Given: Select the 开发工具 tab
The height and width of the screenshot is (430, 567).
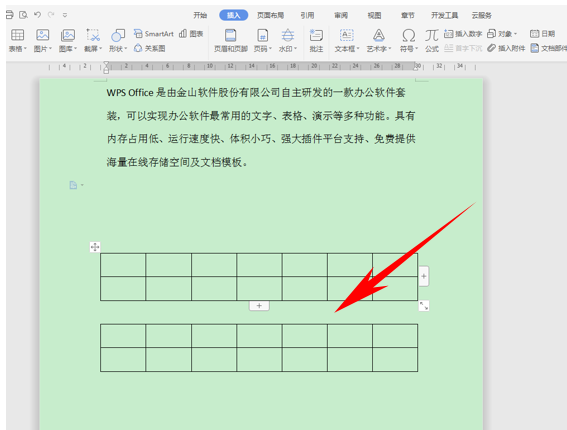Looking at the screenshot, I should [444, 15].
